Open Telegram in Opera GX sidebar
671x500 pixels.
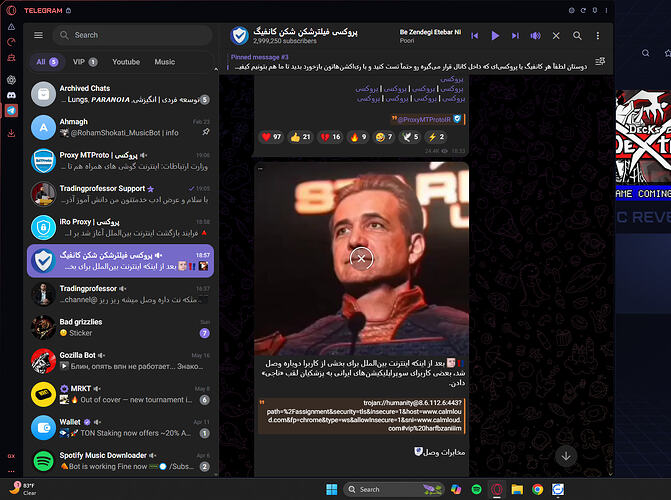tap(12, 110)
